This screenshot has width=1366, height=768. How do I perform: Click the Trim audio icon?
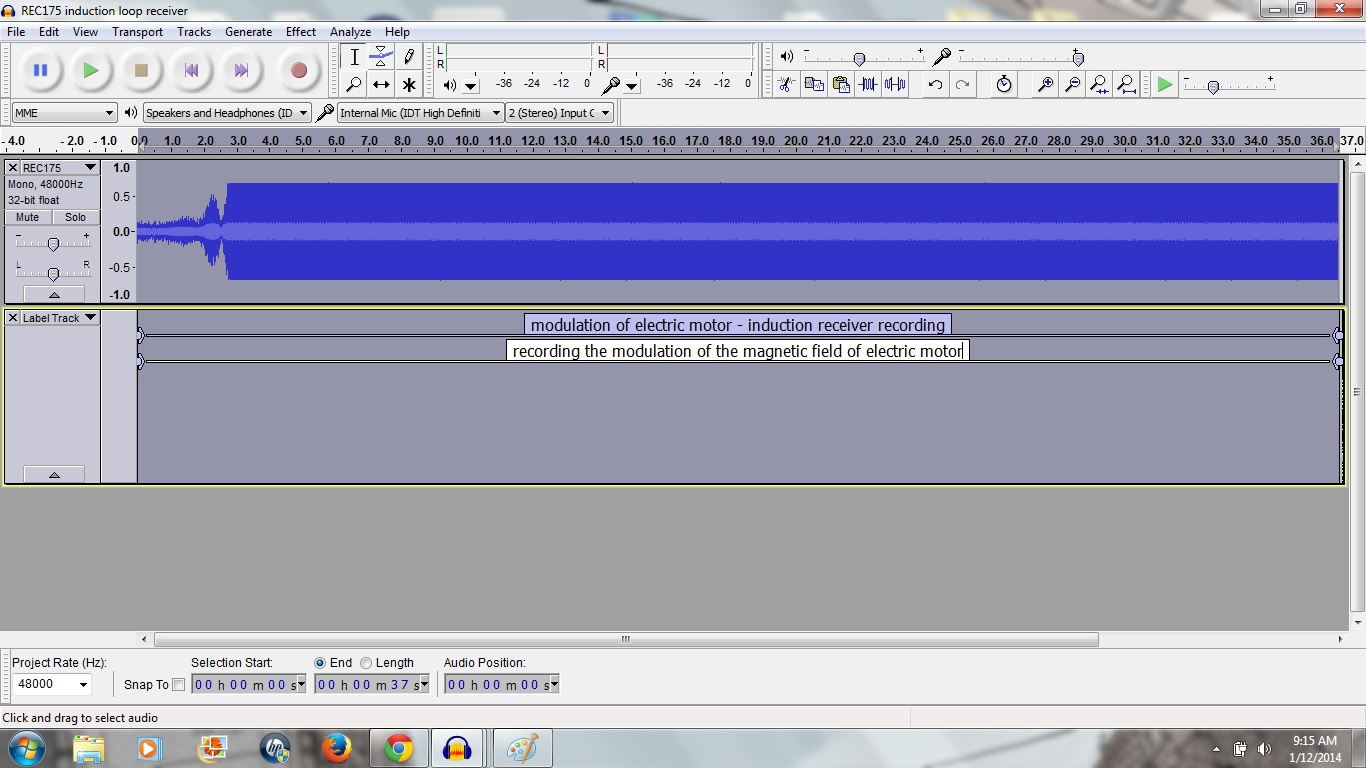tap(868, 85)
